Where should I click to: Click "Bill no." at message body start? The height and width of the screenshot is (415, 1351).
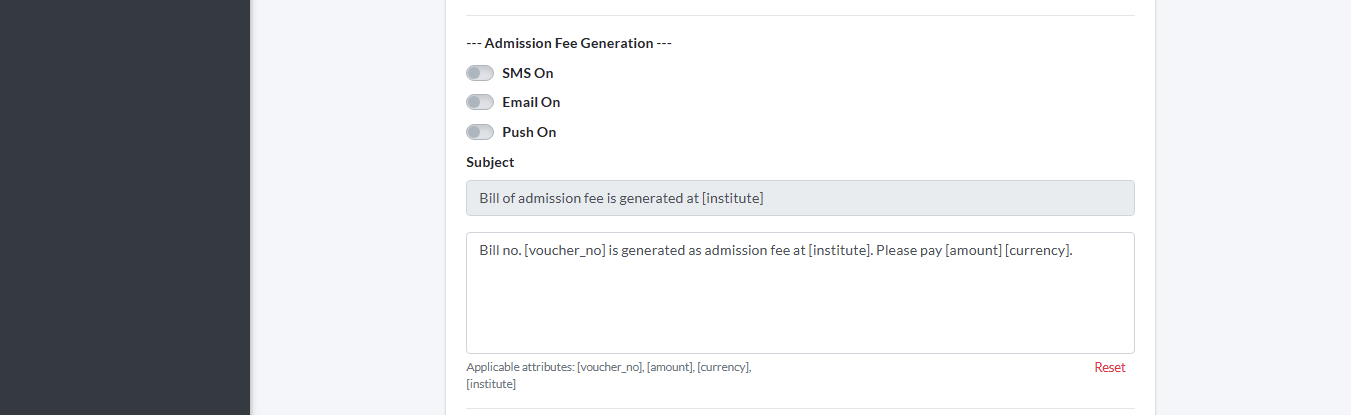(x=499, y=250)
